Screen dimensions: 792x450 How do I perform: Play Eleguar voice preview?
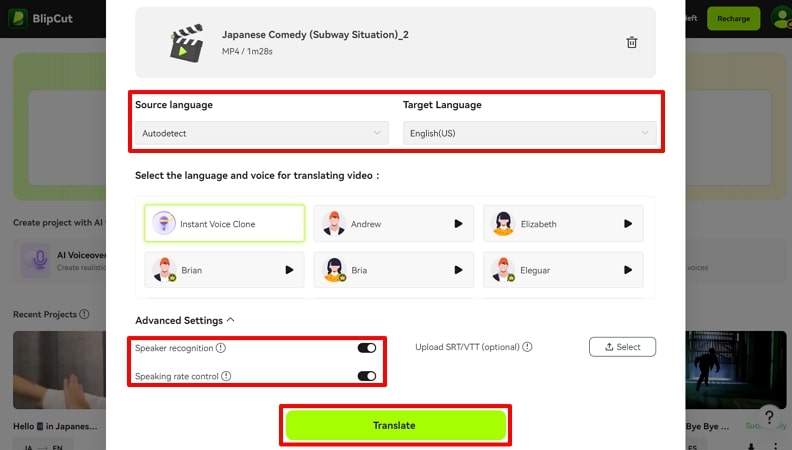tap(628, 269)
